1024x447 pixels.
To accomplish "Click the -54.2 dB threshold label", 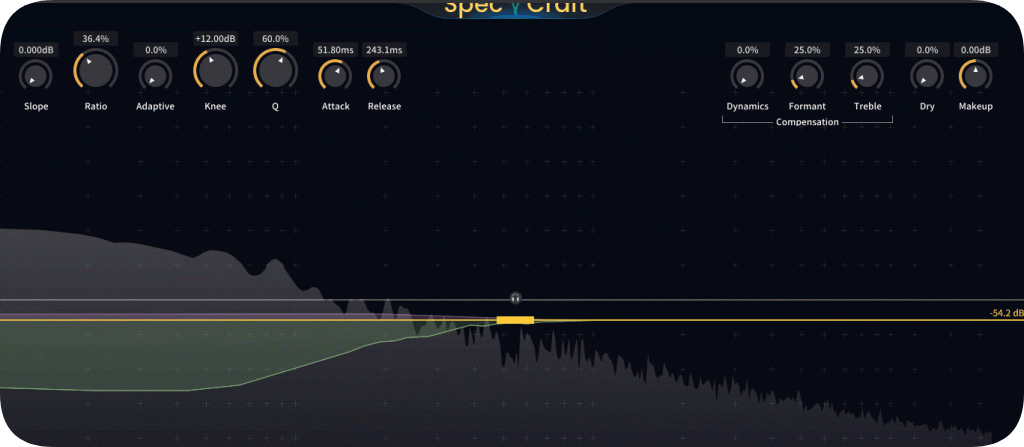I will tap(1006, 314).
